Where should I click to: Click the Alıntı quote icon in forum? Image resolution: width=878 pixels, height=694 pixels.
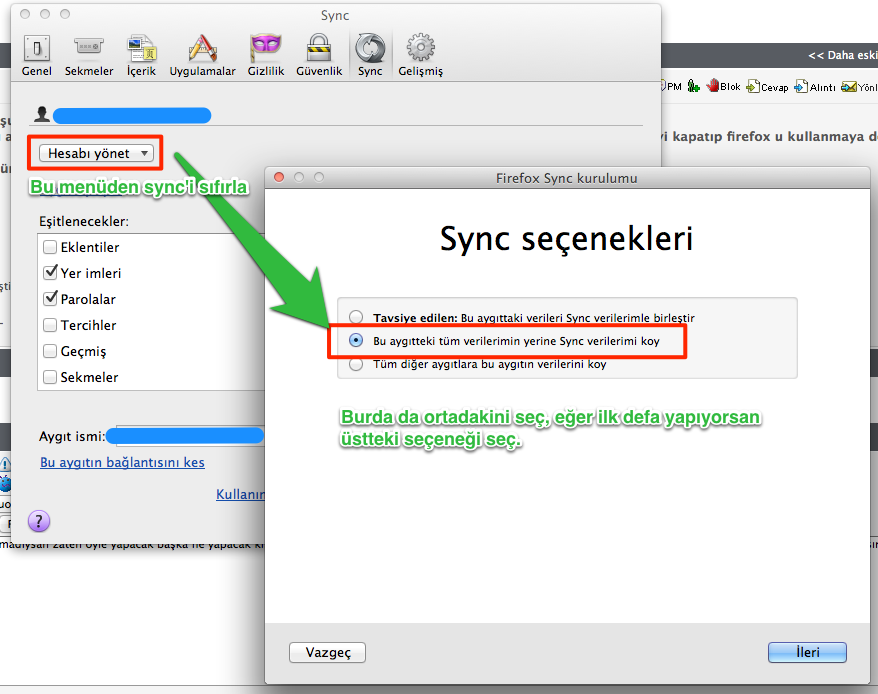(x=801, y=86)
